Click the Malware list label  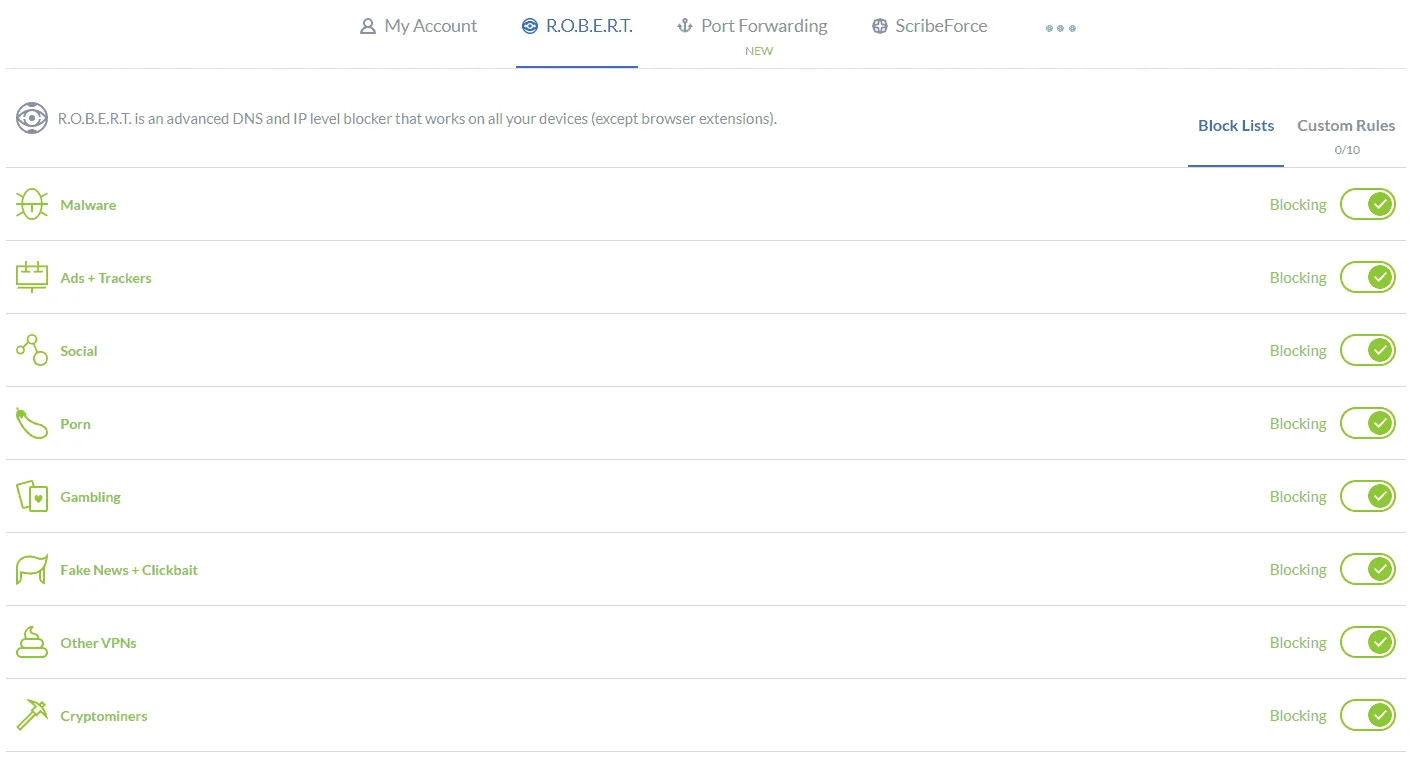pos(88,205)
